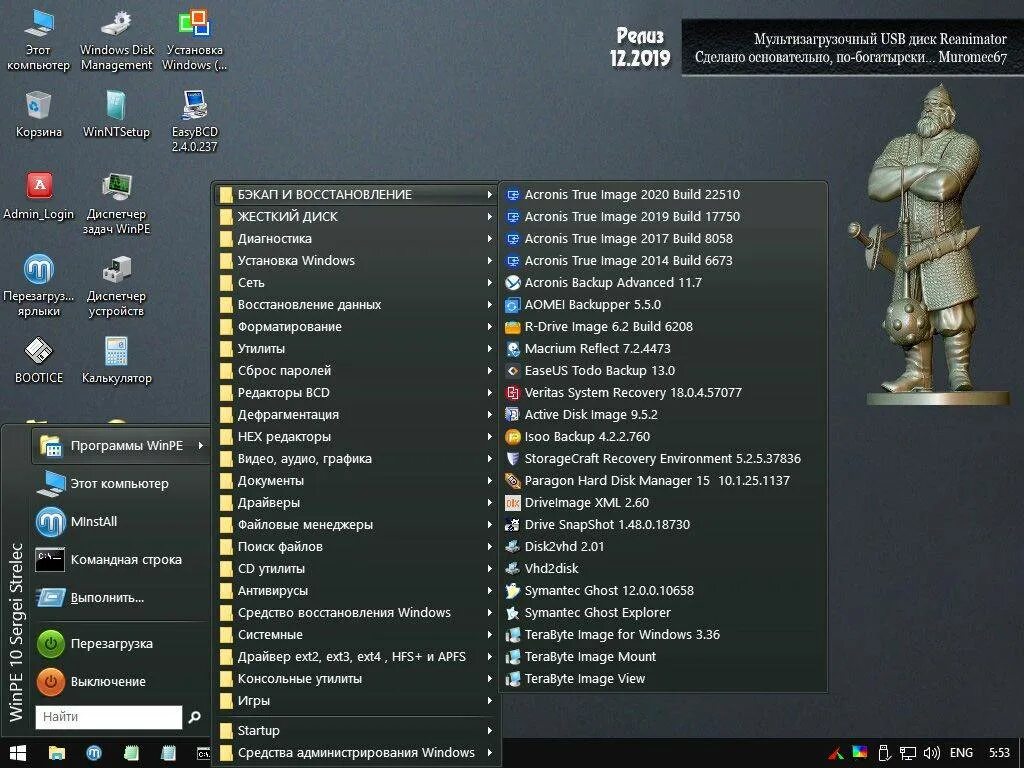Click Выполнить... in start menu

[121, 598]
